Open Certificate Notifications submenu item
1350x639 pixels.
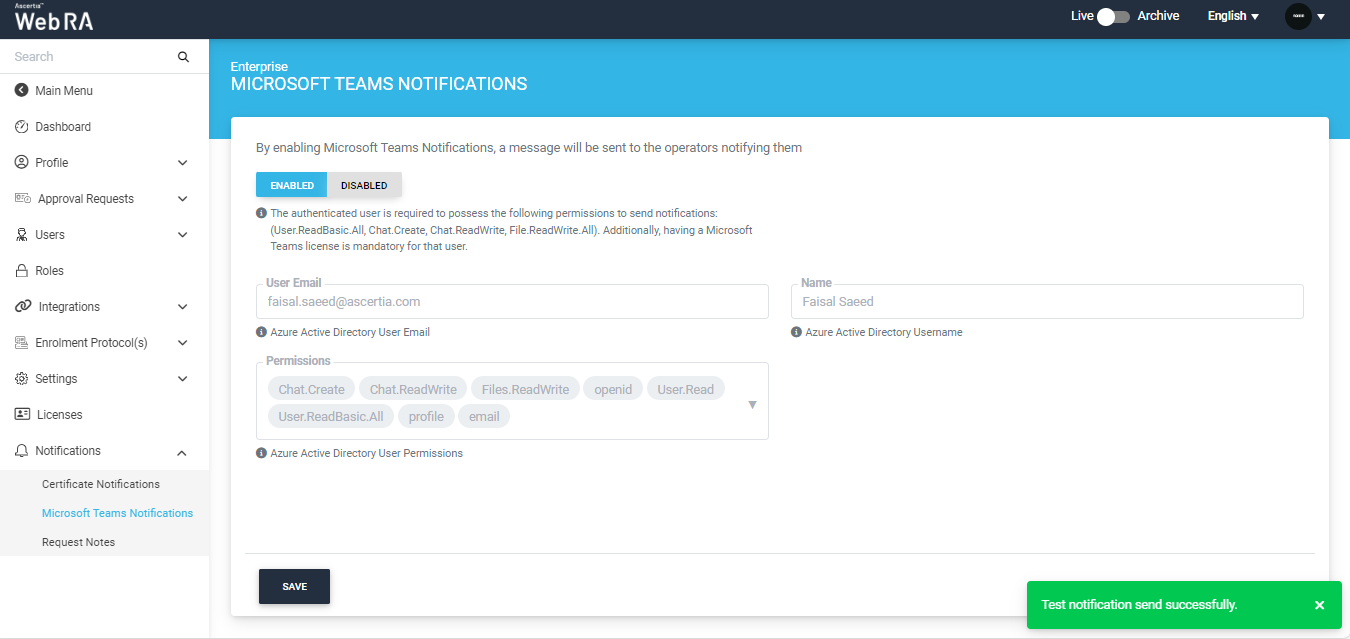tap(101, 484)
